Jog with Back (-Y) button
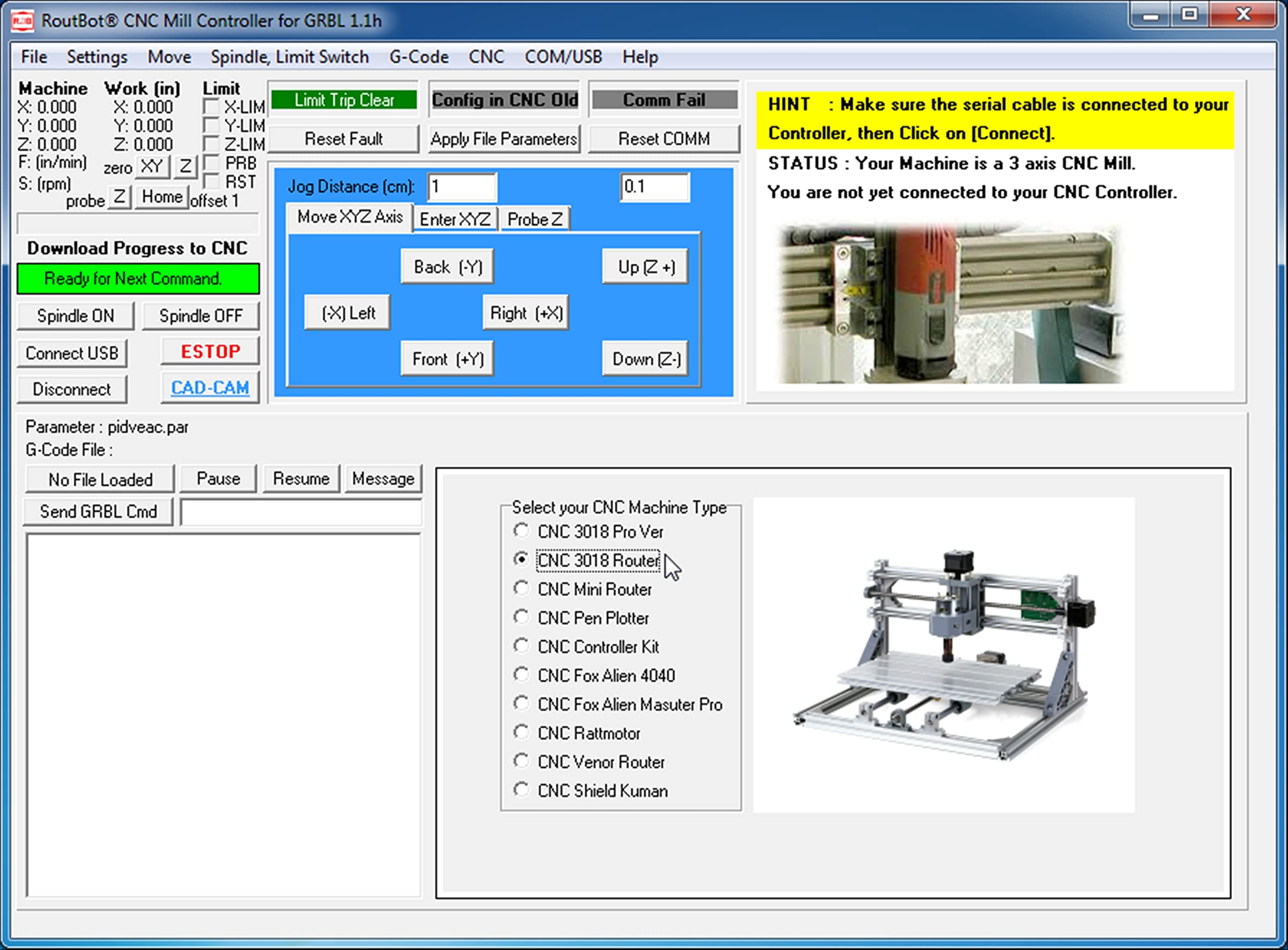 pos(447,267)
